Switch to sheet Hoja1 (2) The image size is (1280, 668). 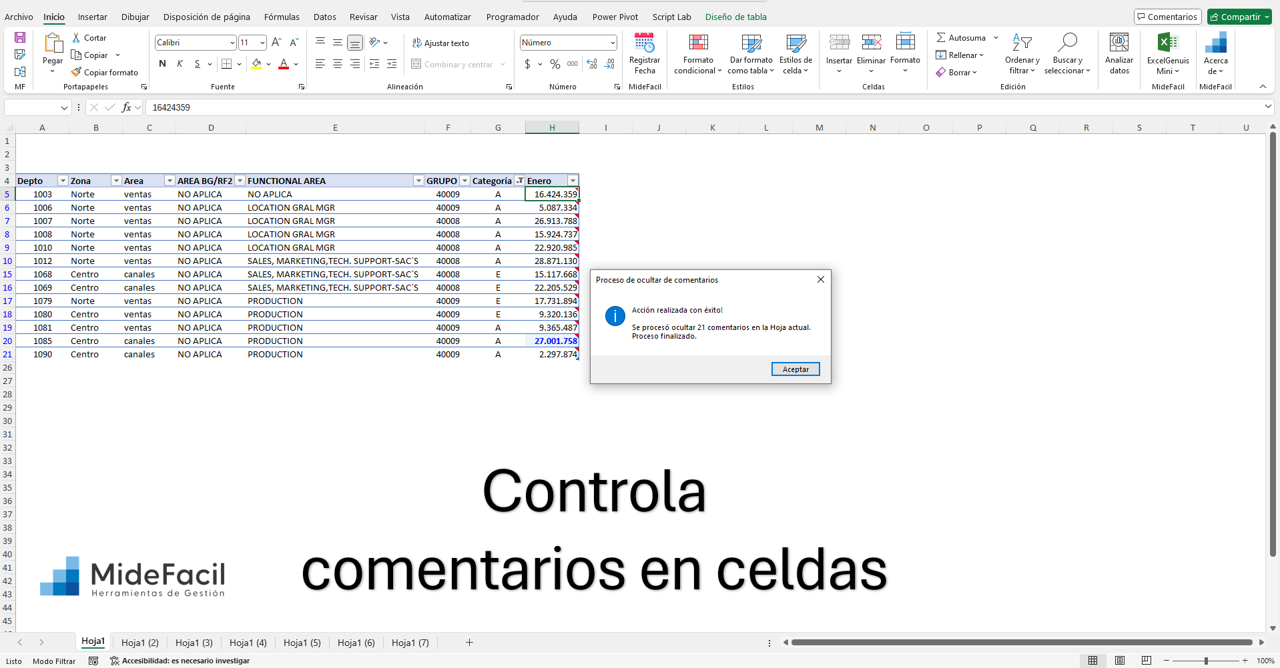point(140,642)
